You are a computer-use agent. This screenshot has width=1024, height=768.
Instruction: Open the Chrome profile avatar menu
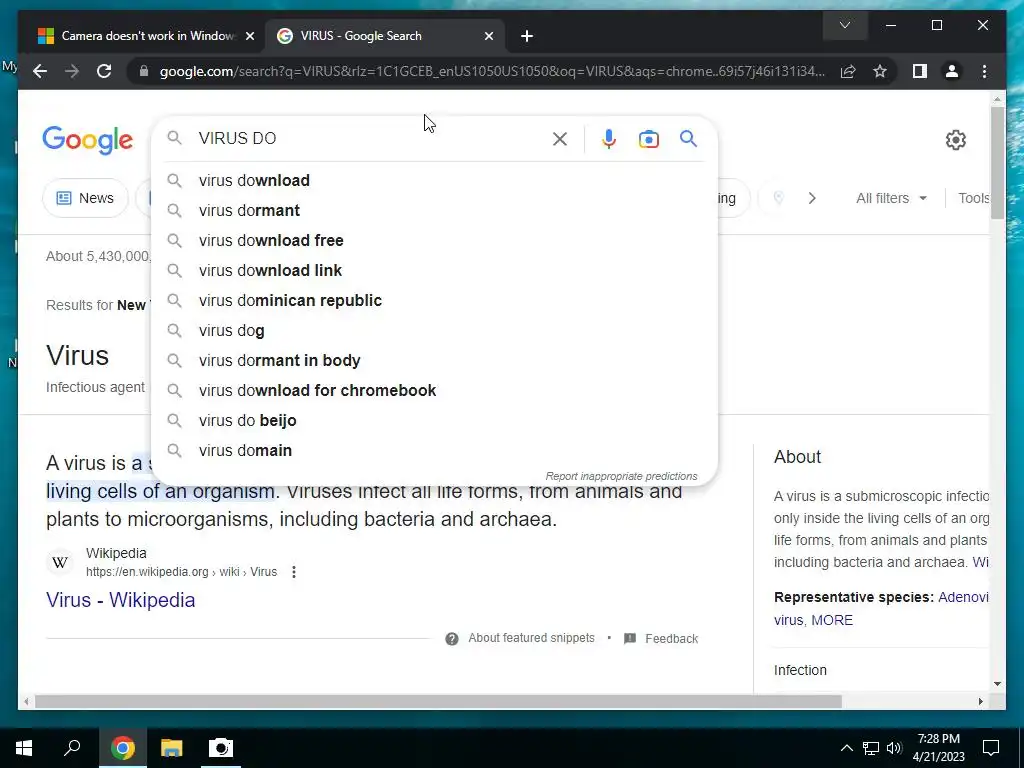coord(952,71)
